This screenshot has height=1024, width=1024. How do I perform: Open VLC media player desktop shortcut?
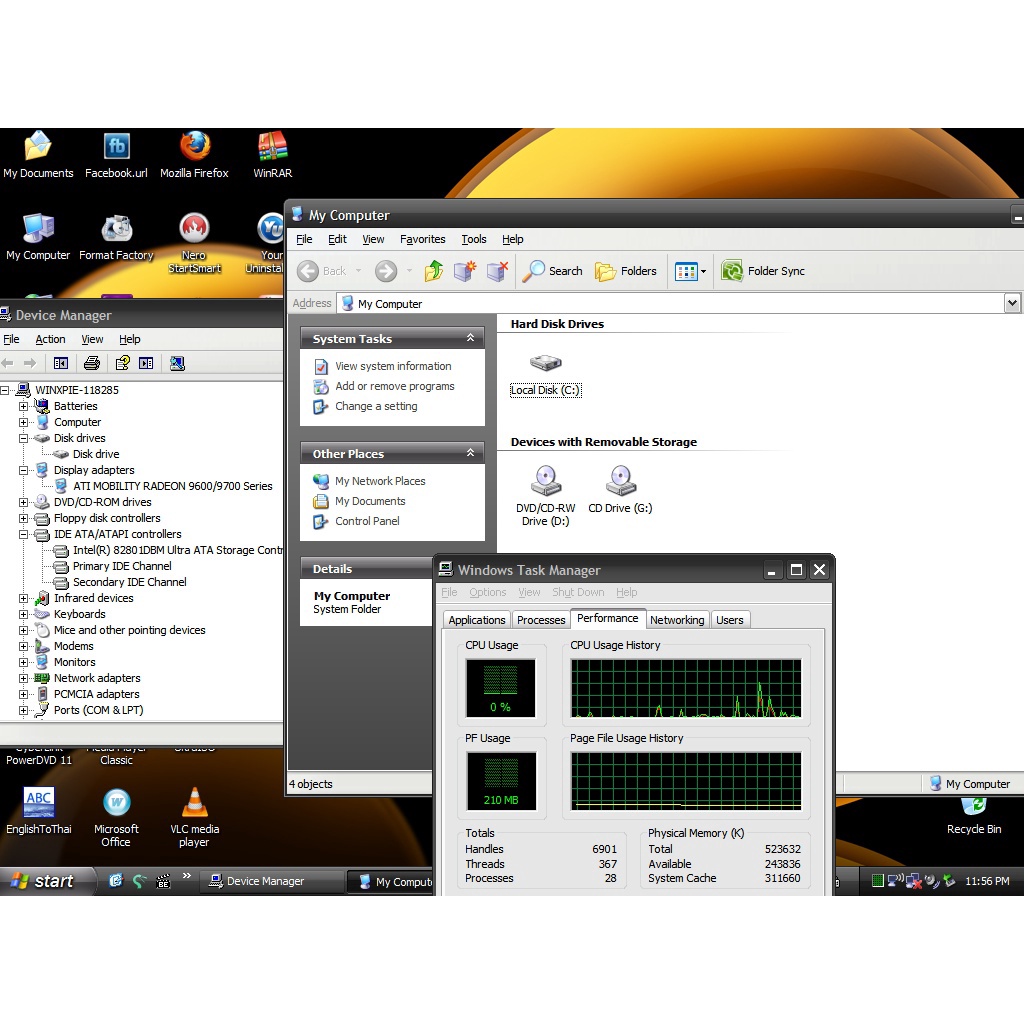(194, 804)
